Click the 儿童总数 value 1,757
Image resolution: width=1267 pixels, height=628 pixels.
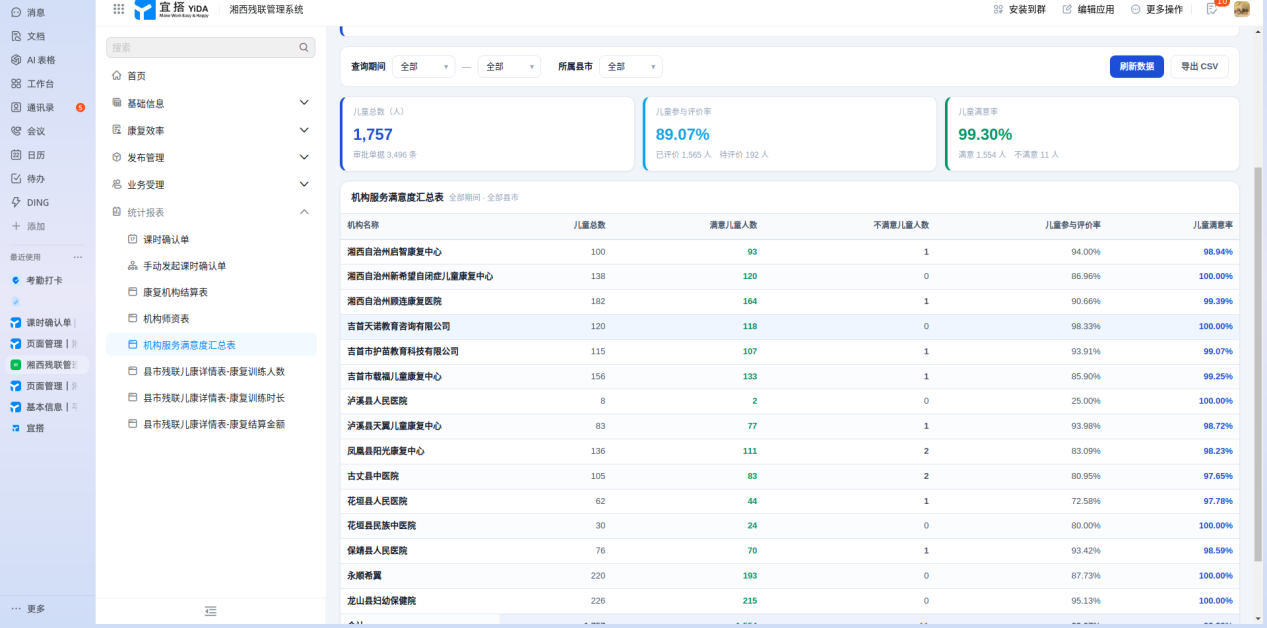click(x=373, y=134)
